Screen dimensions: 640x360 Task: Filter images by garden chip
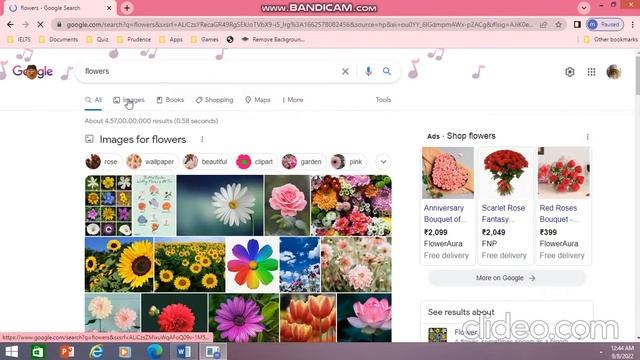tap(303, 162)
